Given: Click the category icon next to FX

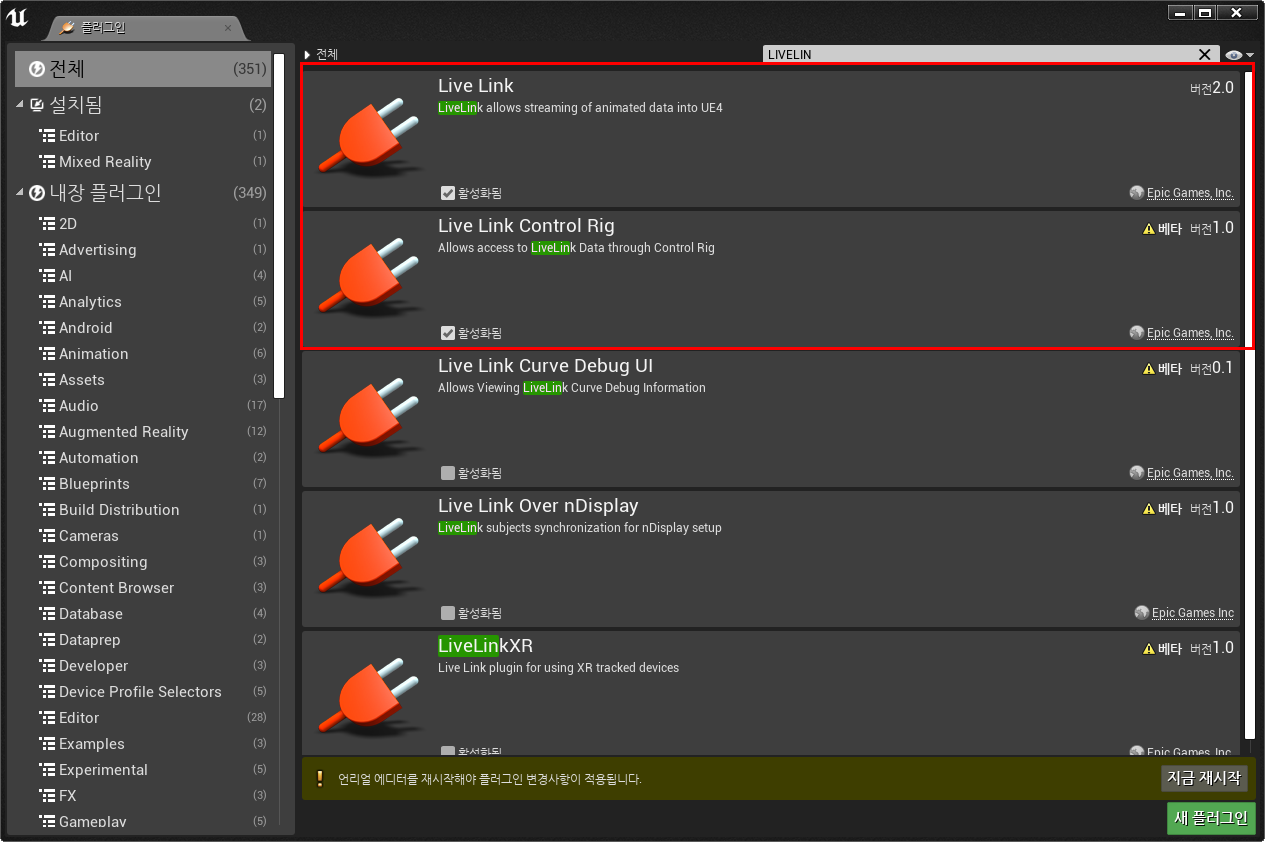Looking at the screenshot, I should pyautogui.click(x=47, y=795).
